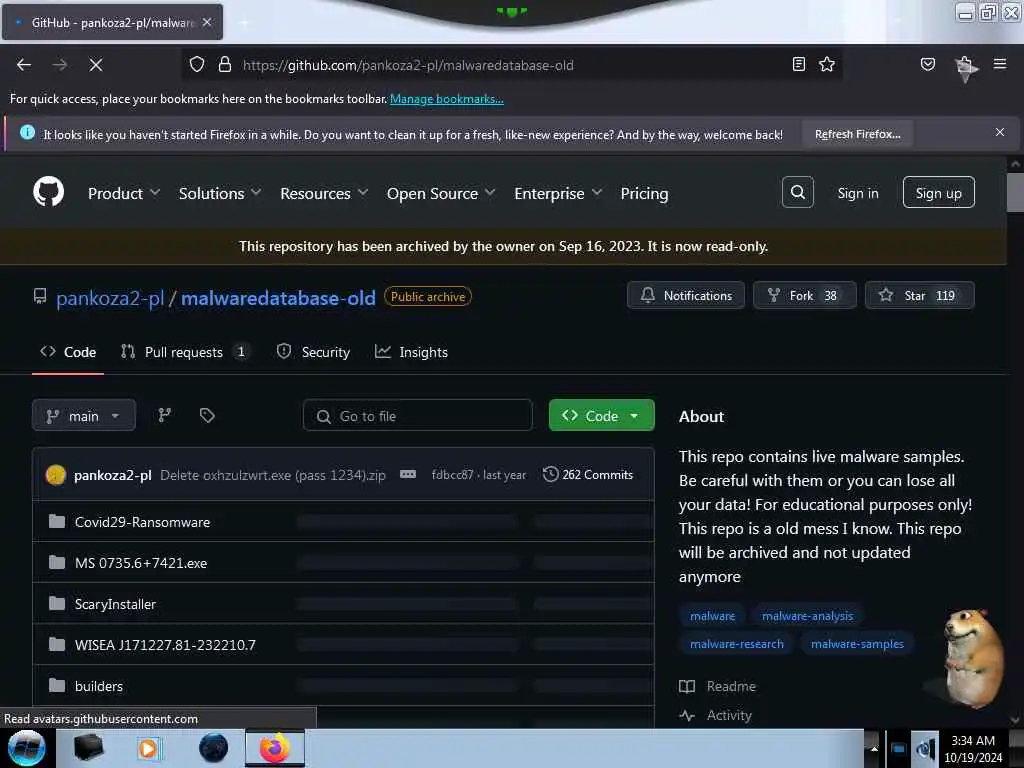Bookmark this page with the star icon

(827, 64)
